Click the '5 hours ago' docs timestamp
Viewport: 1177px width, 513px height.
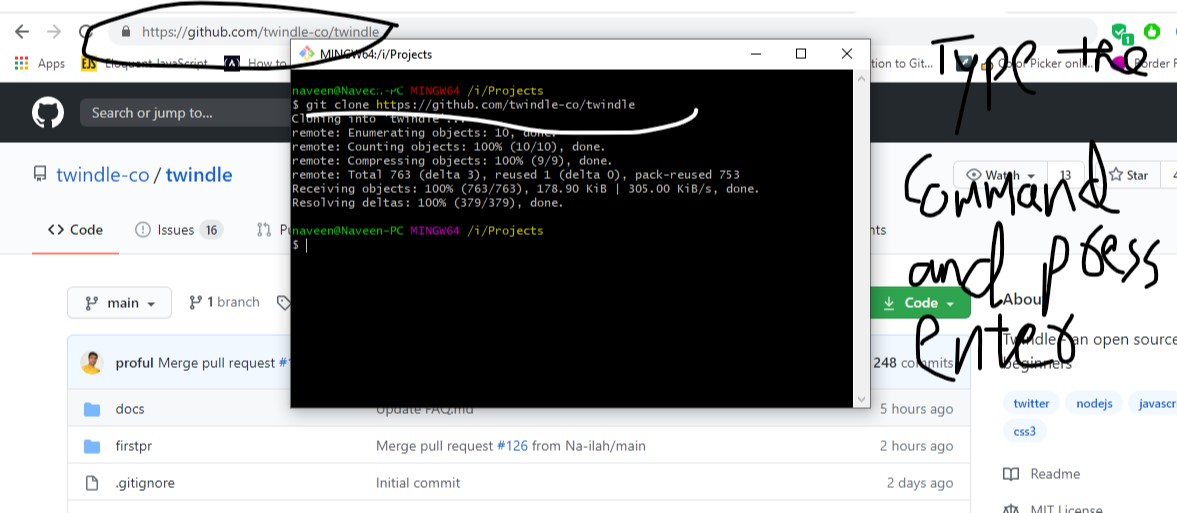pos(917,409)
